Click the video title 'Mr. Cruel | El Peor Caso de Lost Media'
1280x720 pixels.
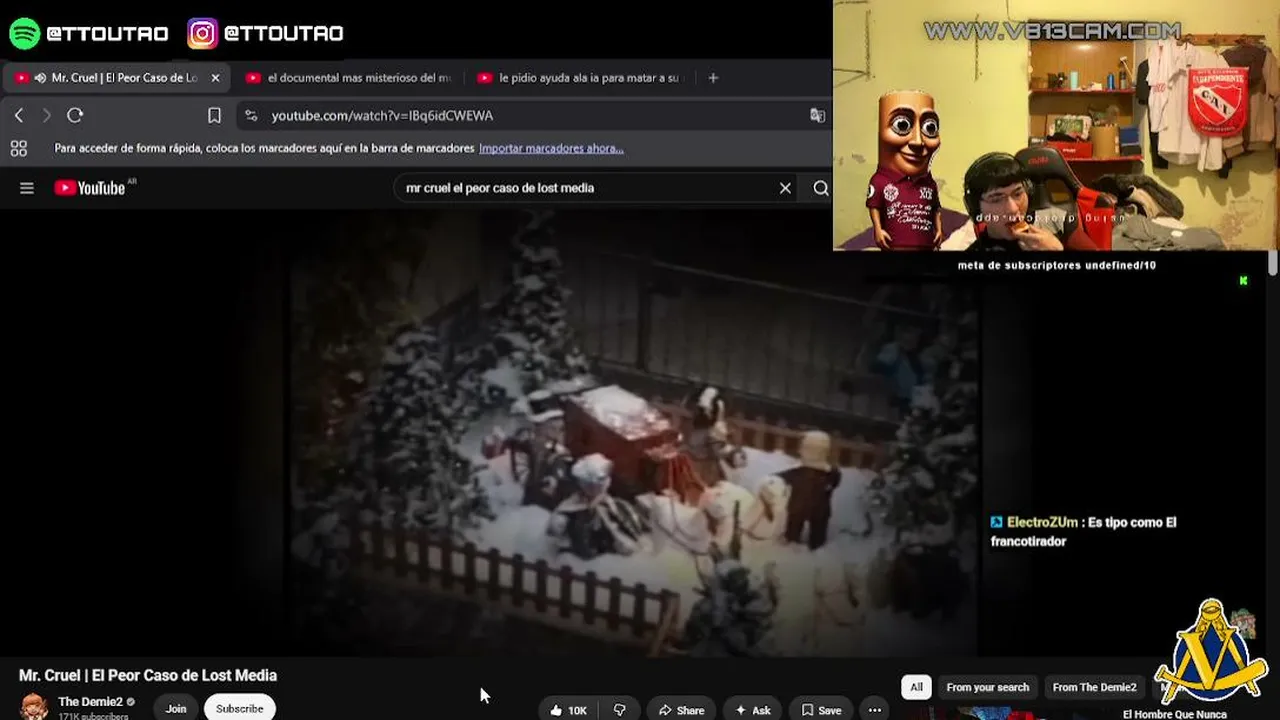[148, 676]
